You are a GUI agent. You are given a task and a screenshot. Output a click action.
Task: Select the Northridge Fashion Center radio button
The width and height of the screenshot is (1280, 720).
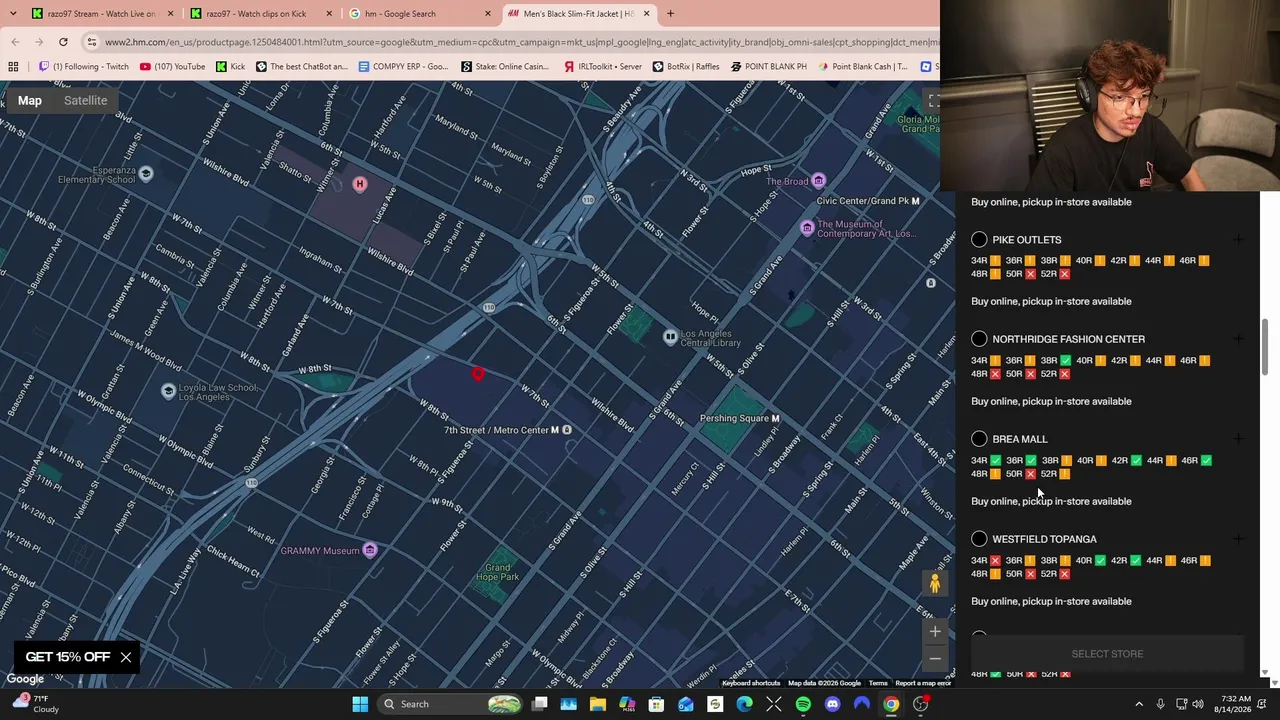point(979,339)
